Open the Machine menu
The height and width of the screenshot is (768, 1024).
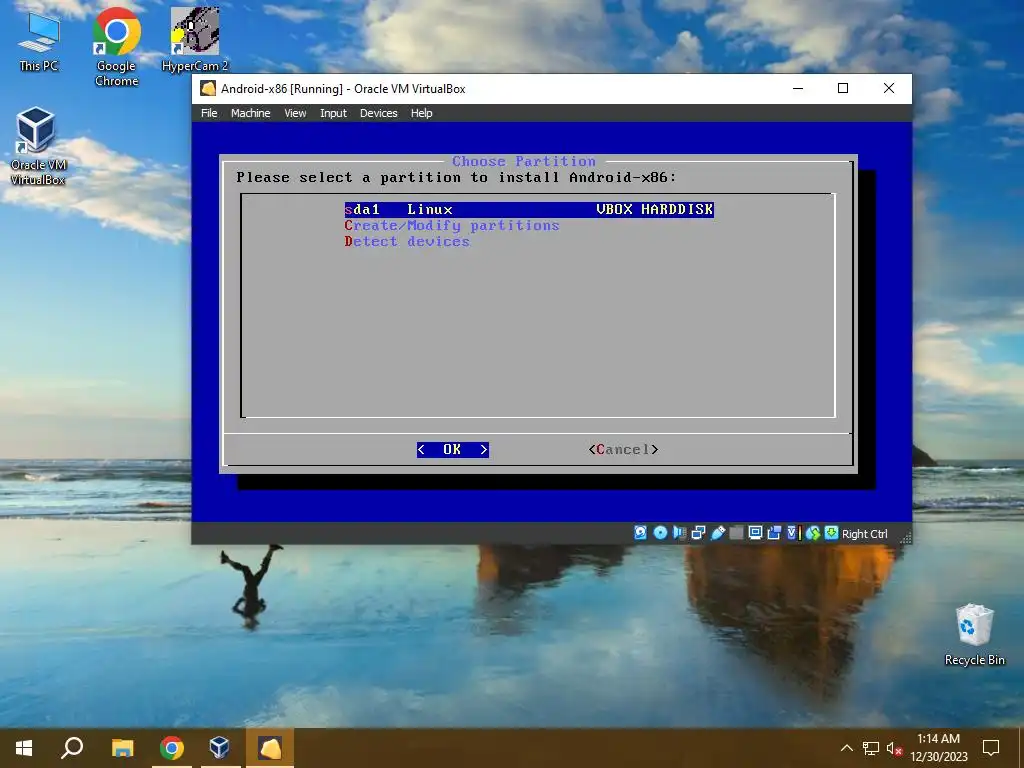(250, 113)
